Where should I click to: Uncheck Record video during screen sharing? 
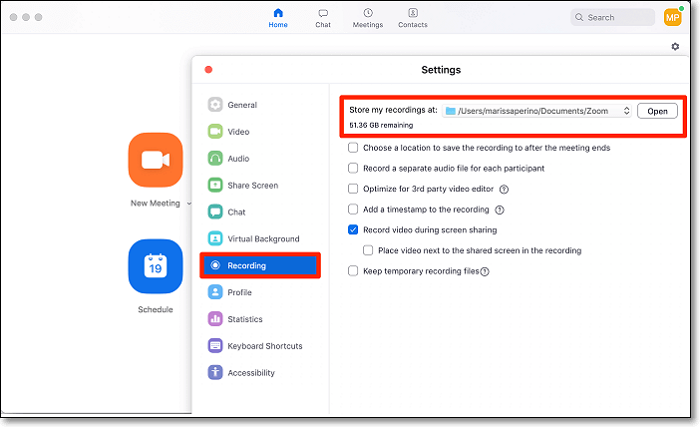click(x=353, y=229)
